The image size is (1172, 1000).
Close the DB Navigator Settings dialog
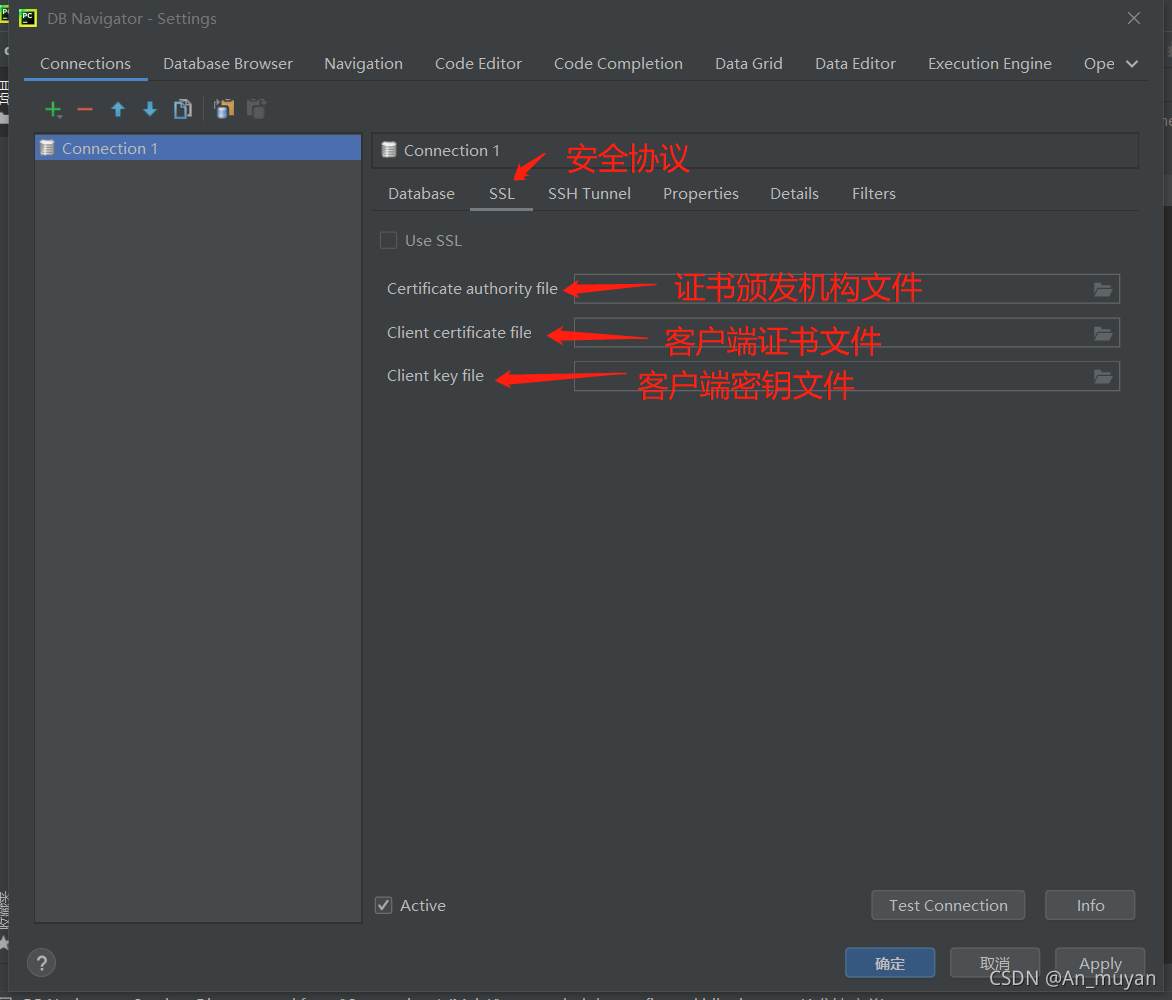[1134, 18]
